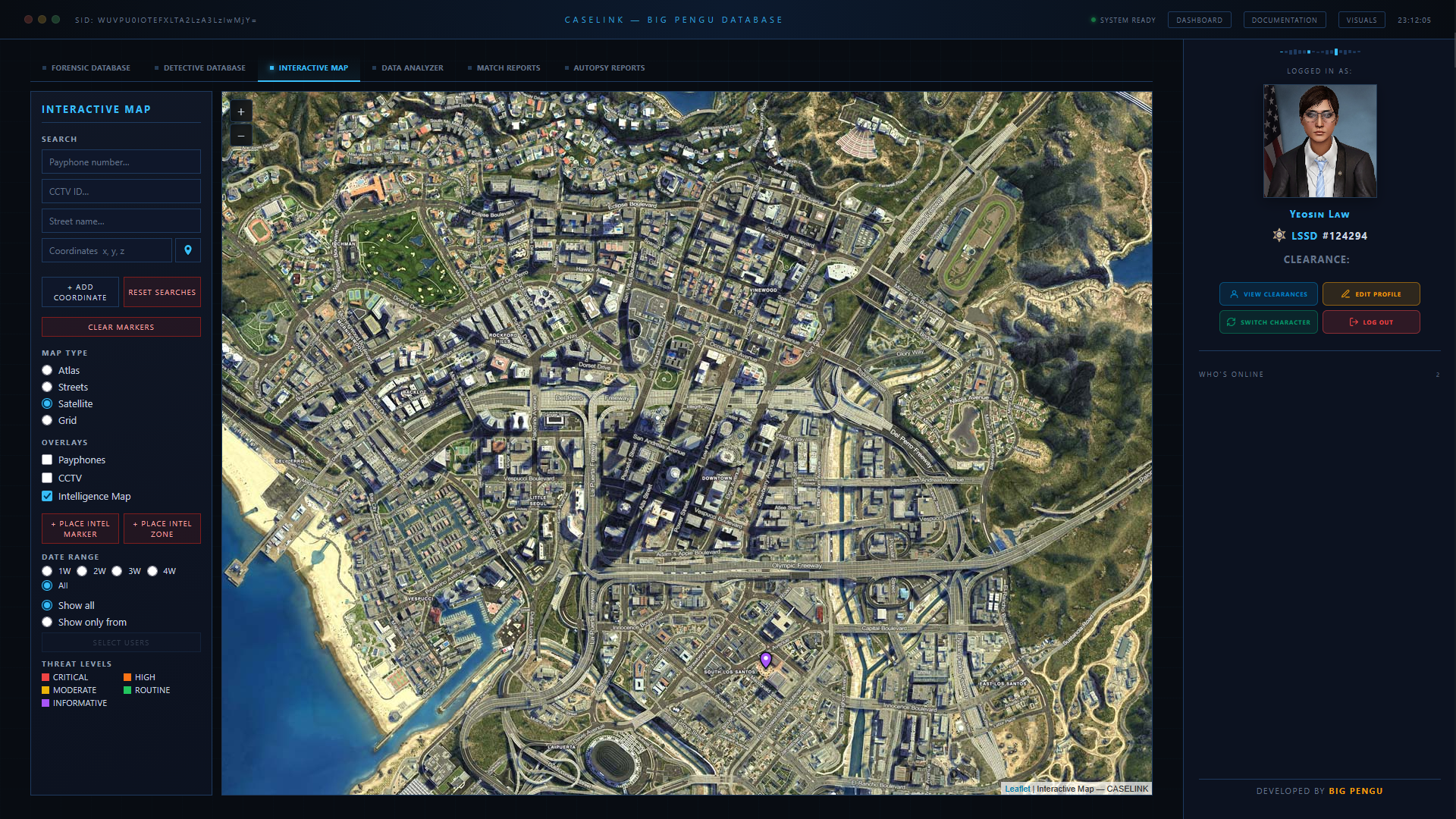Open Documentation in the header
The image size is (1456, 819).
click(1285, 20)
